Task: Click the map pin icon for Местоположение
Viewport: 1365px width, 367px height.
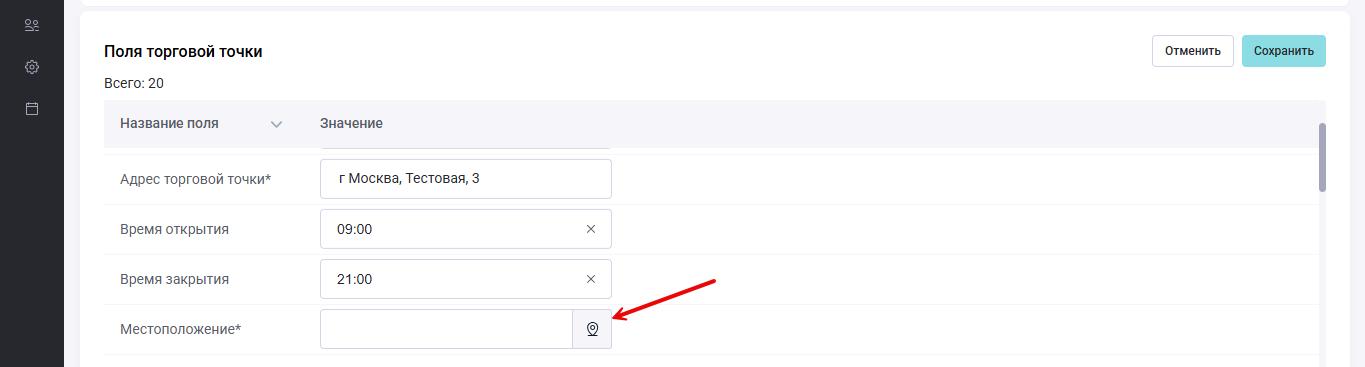Action: pos(592,329)
